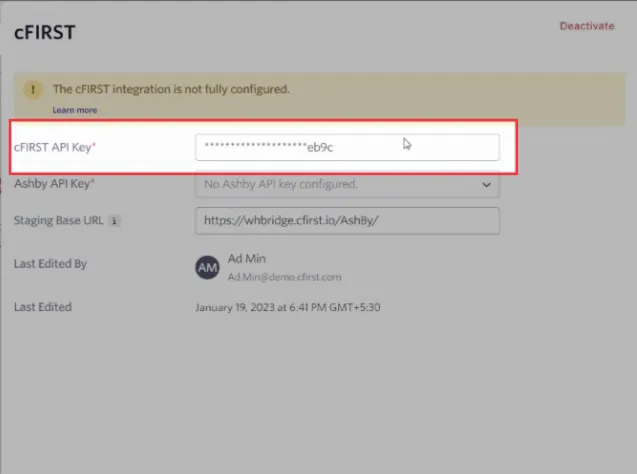Edit the Staging Base URL field
637x474 pixels.
(347, 221)
